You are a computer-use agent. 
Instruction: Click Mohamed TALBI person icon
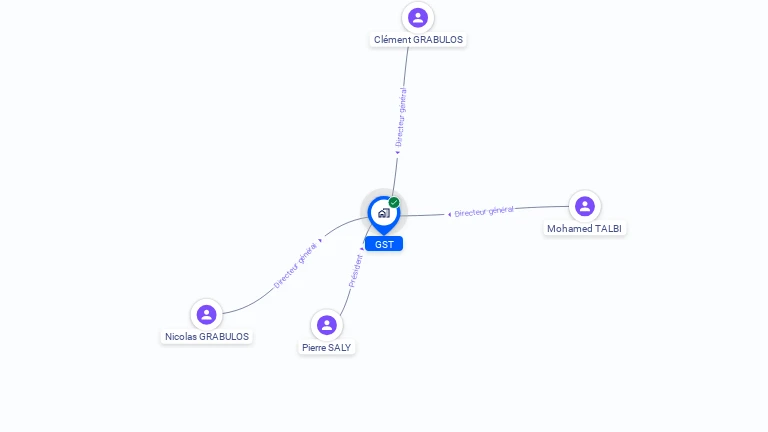pyautogui.click(x=585, y=206)
